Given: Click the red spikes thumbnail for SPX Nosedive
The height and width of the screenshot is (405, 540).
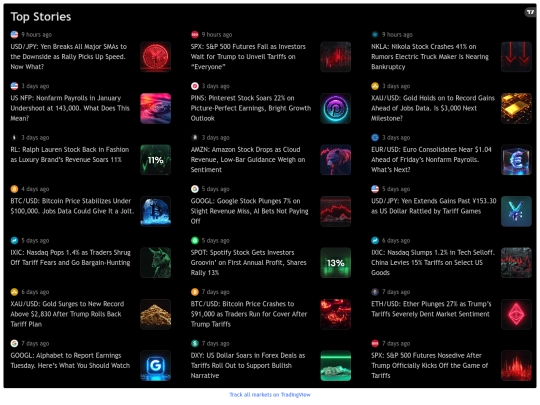Looking at the screenshot, I should 516,366.
